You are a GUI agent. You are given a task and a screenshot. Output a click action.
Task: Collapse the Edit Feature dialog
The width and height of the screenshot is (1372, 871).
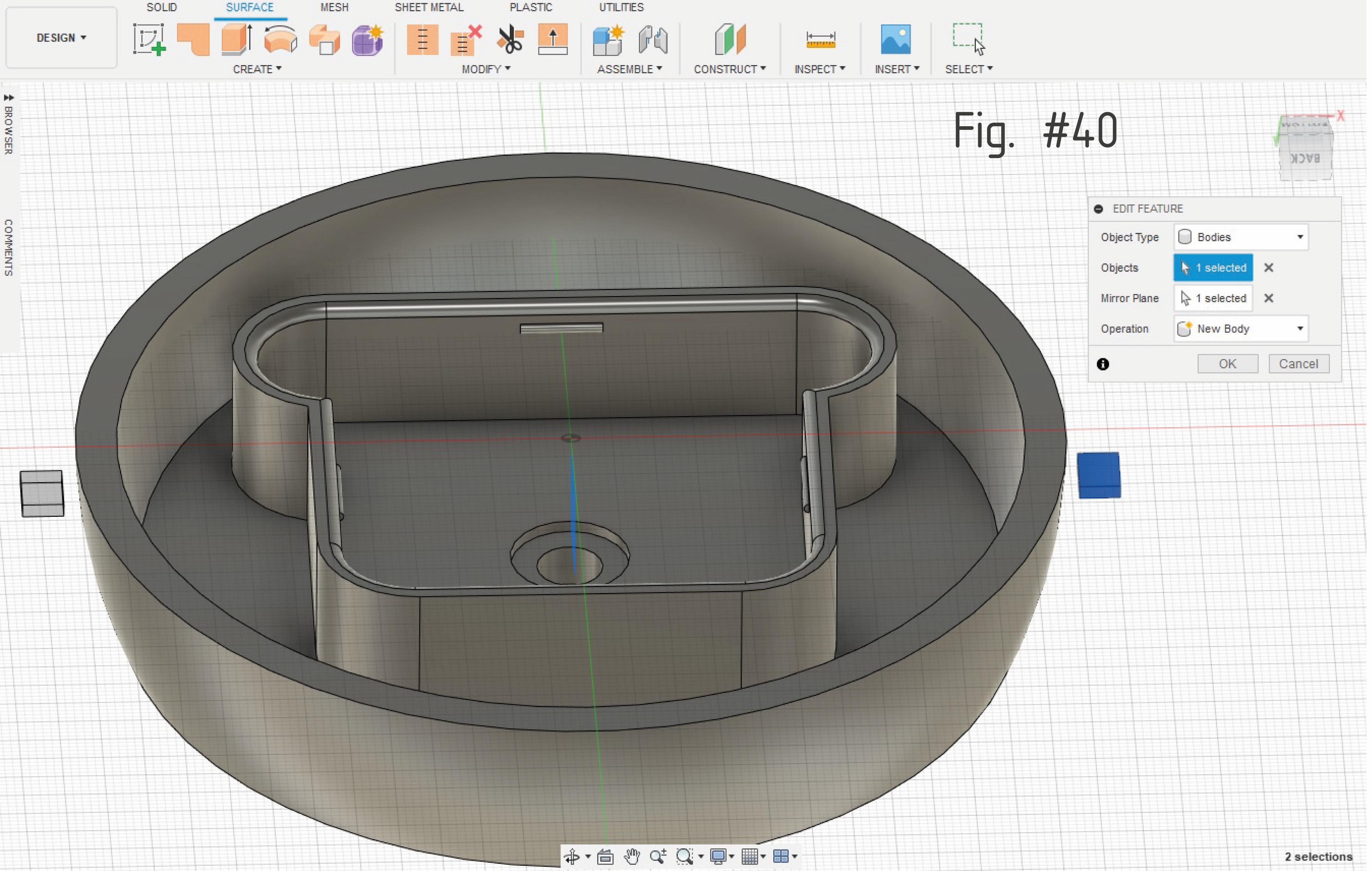[1099, 209]
